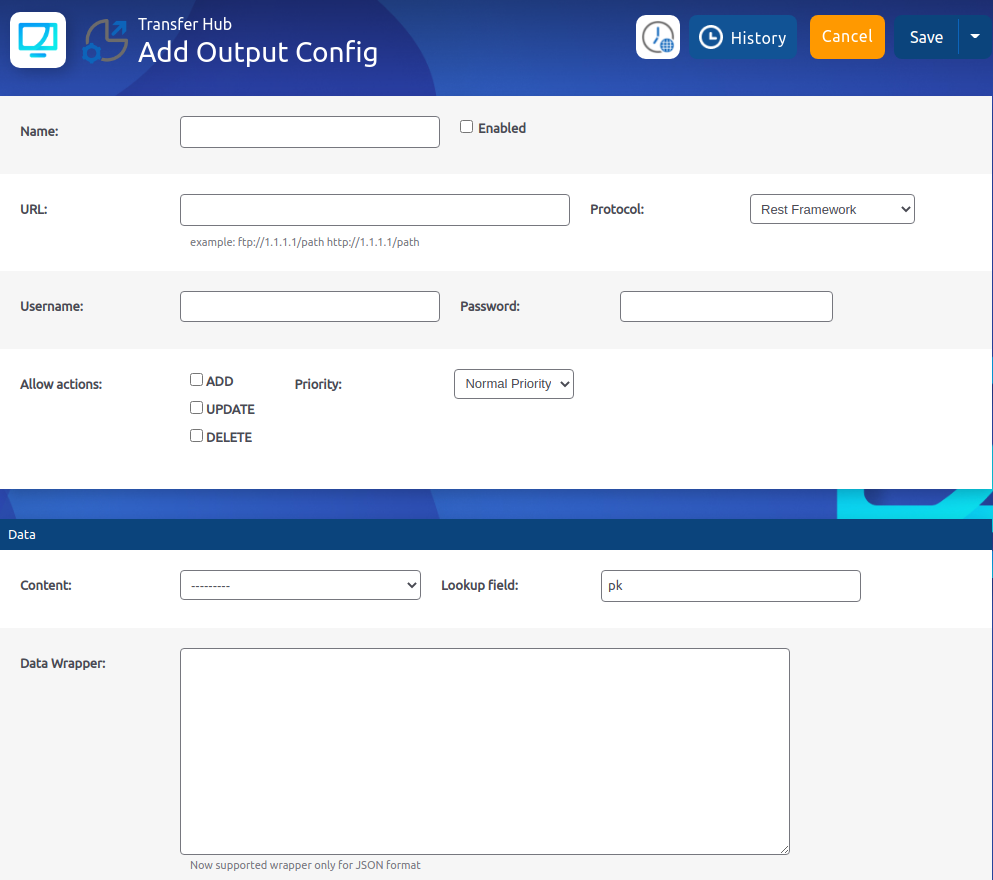Click the Save button
This screenshot has height=880, width=993.
pos(925,37)
